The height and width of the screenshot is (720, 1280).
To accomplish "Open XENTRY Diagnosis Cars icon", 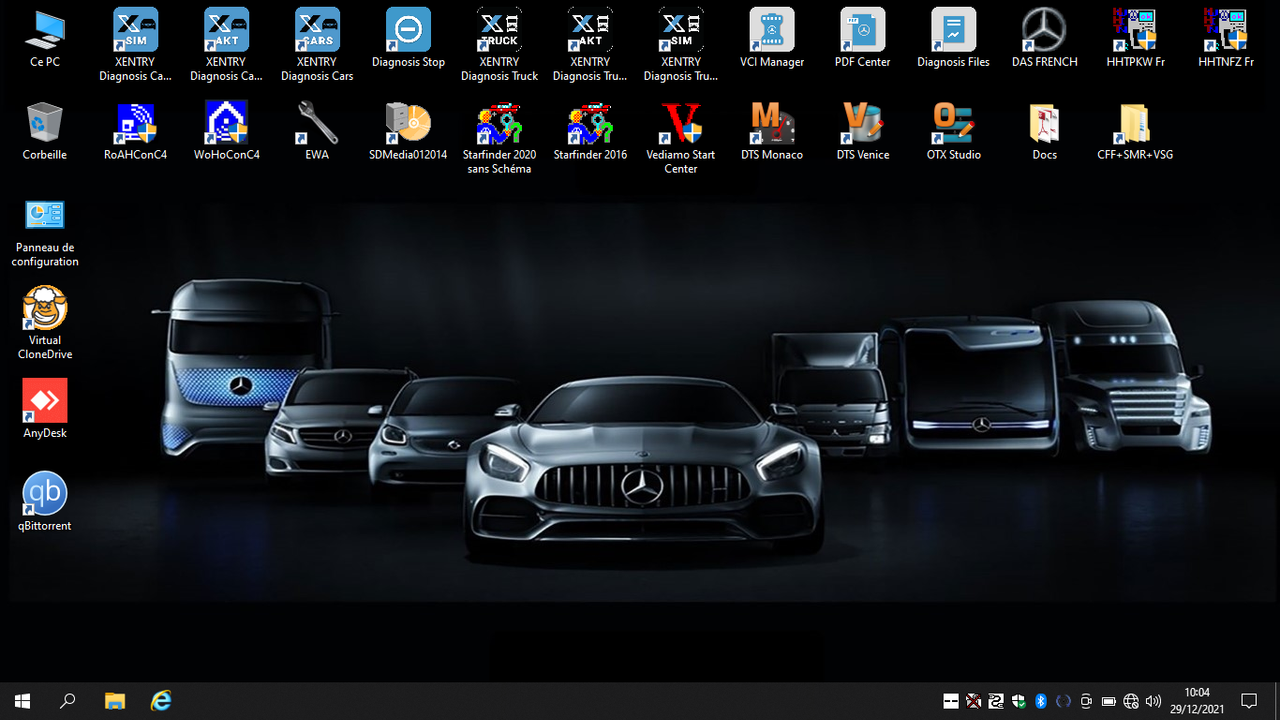I will [x=317, y=45].
